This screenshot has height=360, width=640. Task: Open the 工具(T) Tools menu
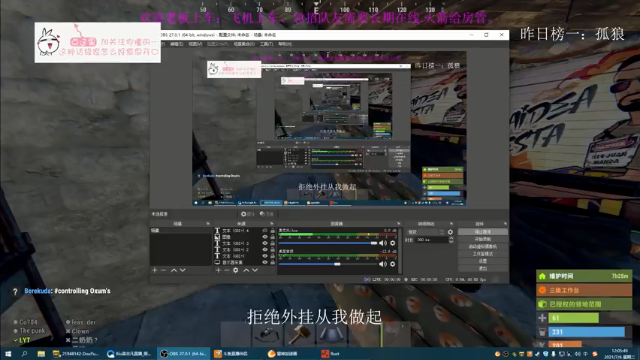(266, 44)
